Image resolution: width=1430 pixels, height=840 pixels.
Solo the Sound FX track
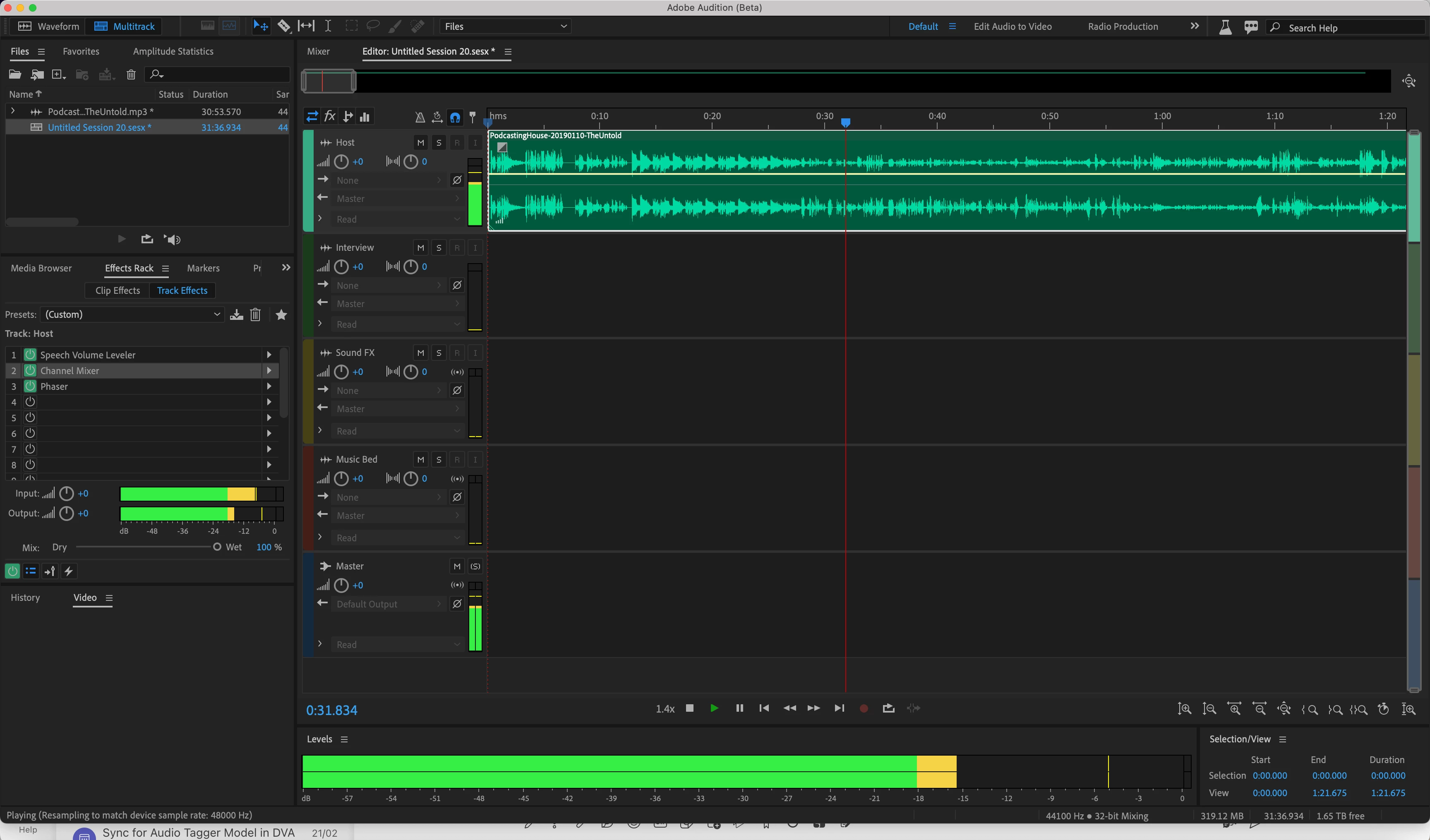tap(439, 353)
